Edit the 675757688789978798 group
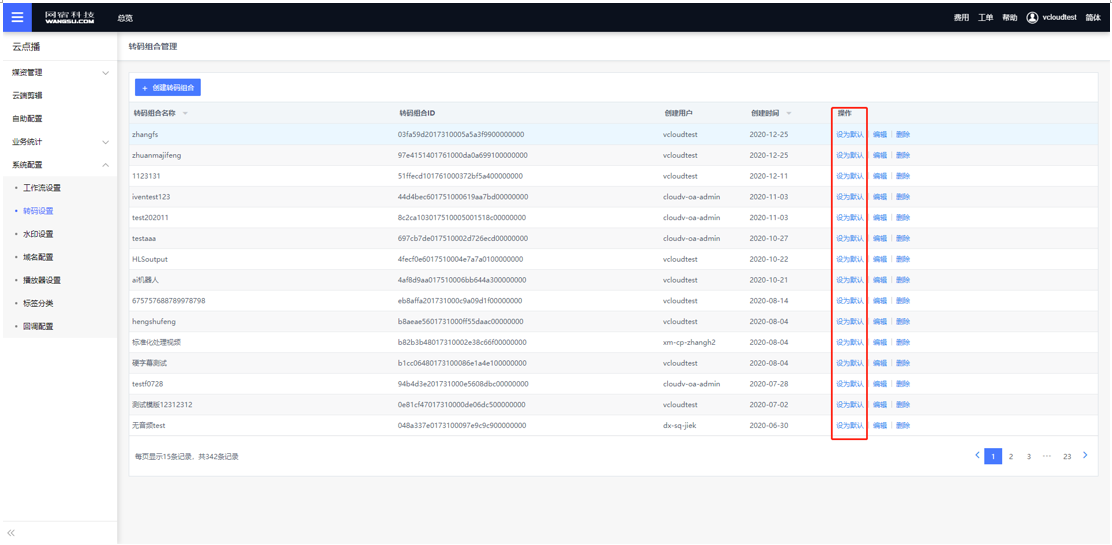Viewport: 1112px width, 545px height. tap(879, 301)
